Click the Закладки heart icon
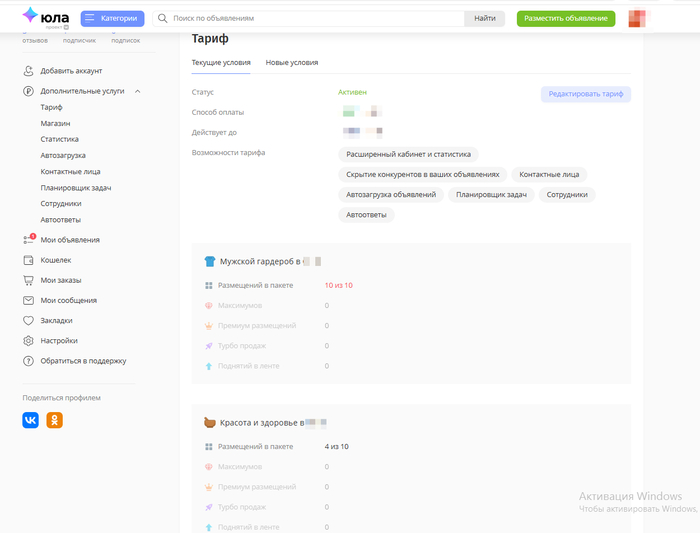This screenshot has height=533, width=700. [x=30, y=321]
